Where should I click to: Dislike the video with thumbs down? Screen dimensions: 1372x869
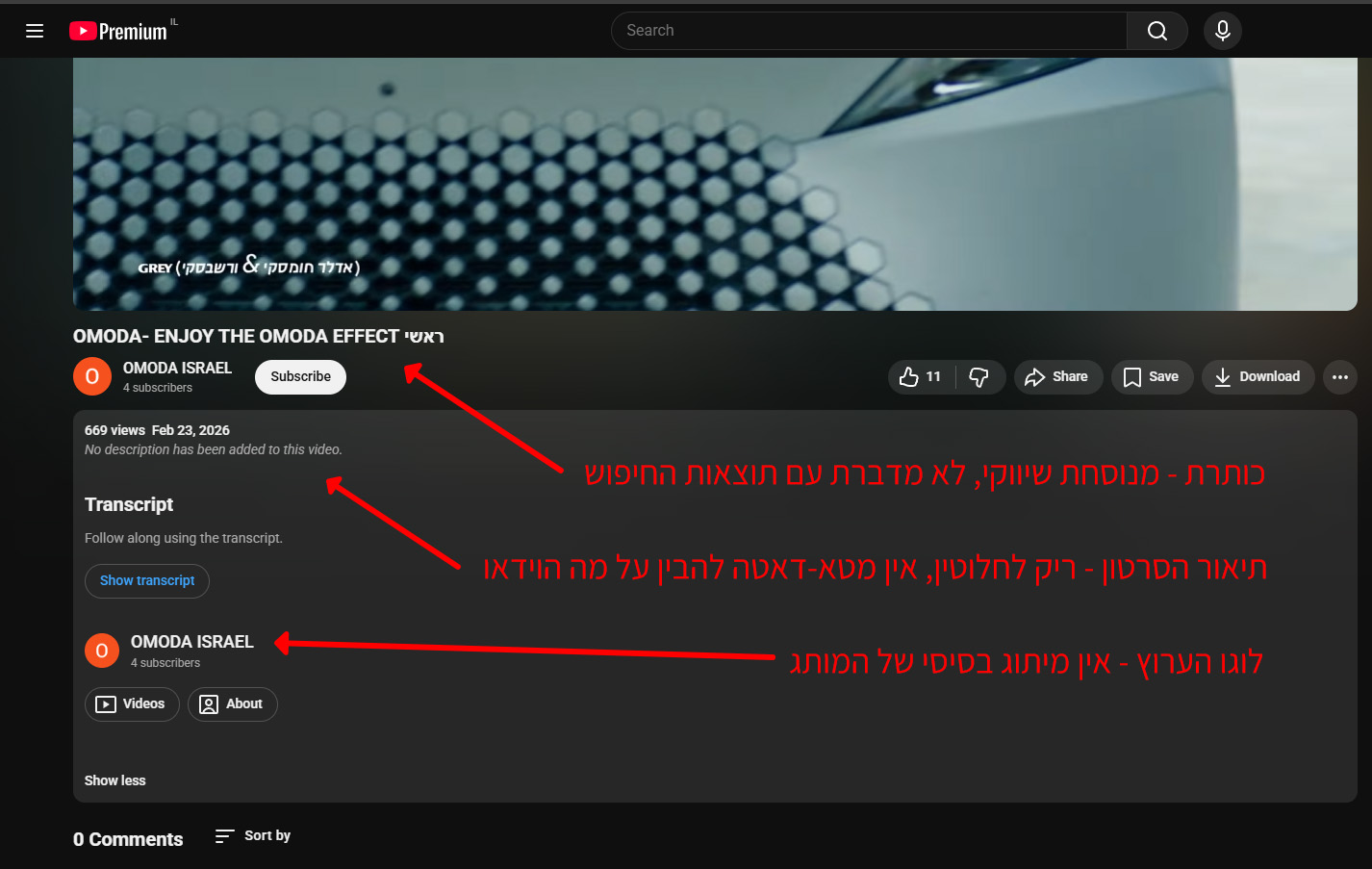[979, 377]
